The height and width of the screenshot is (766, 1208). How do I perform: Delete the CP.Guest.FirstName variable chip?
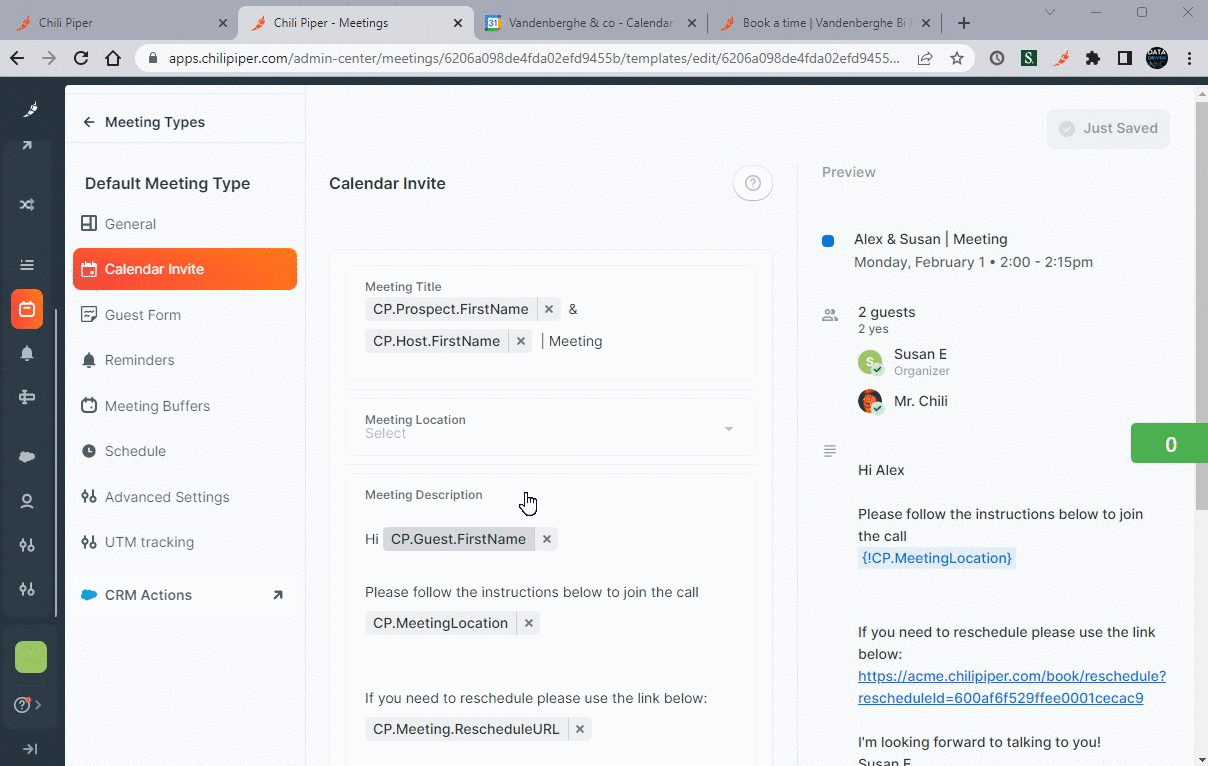[547, 539]
